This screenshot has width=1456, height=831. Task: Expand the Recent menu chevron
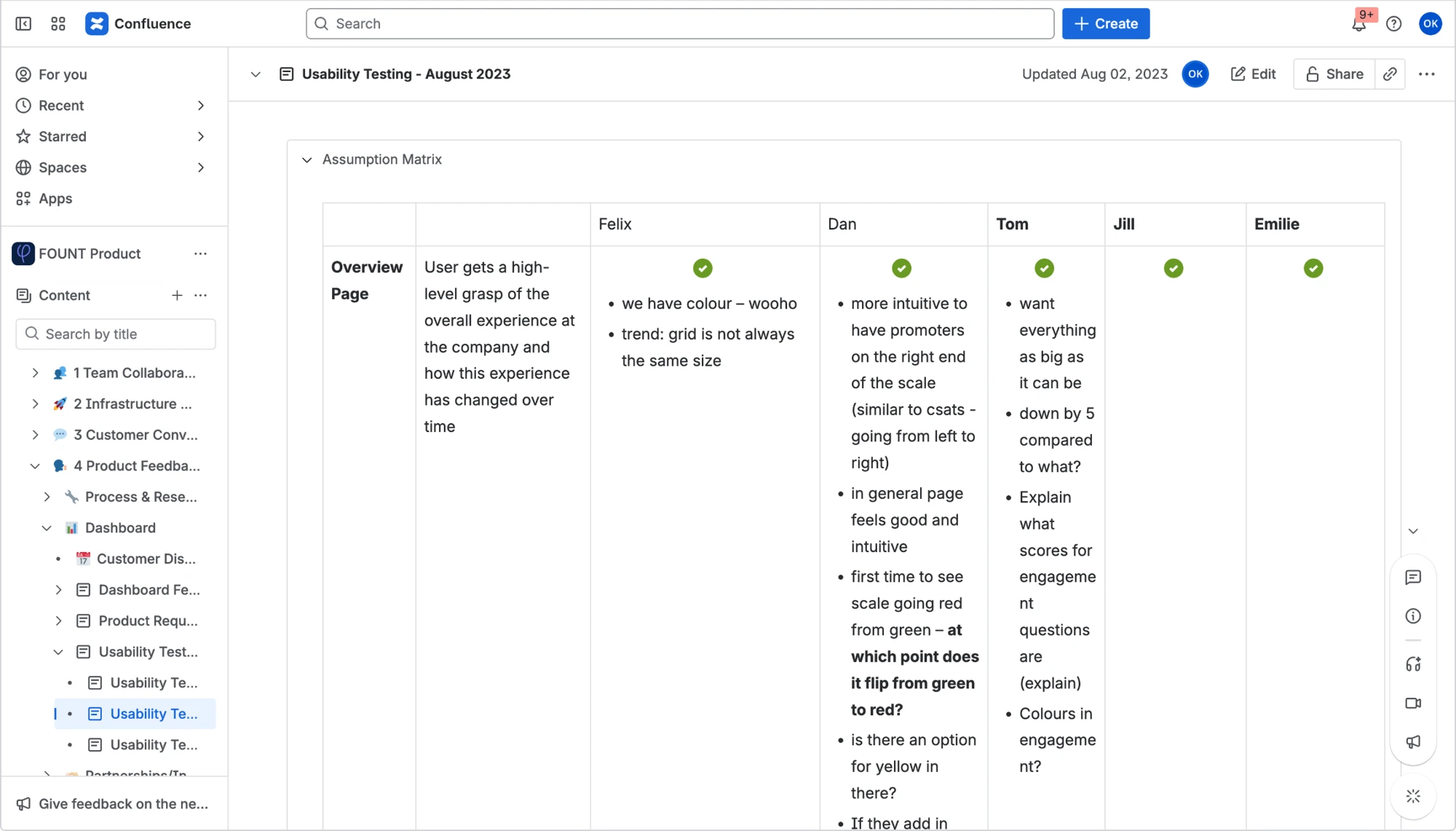pyautogui.click(x=201, y=106)
